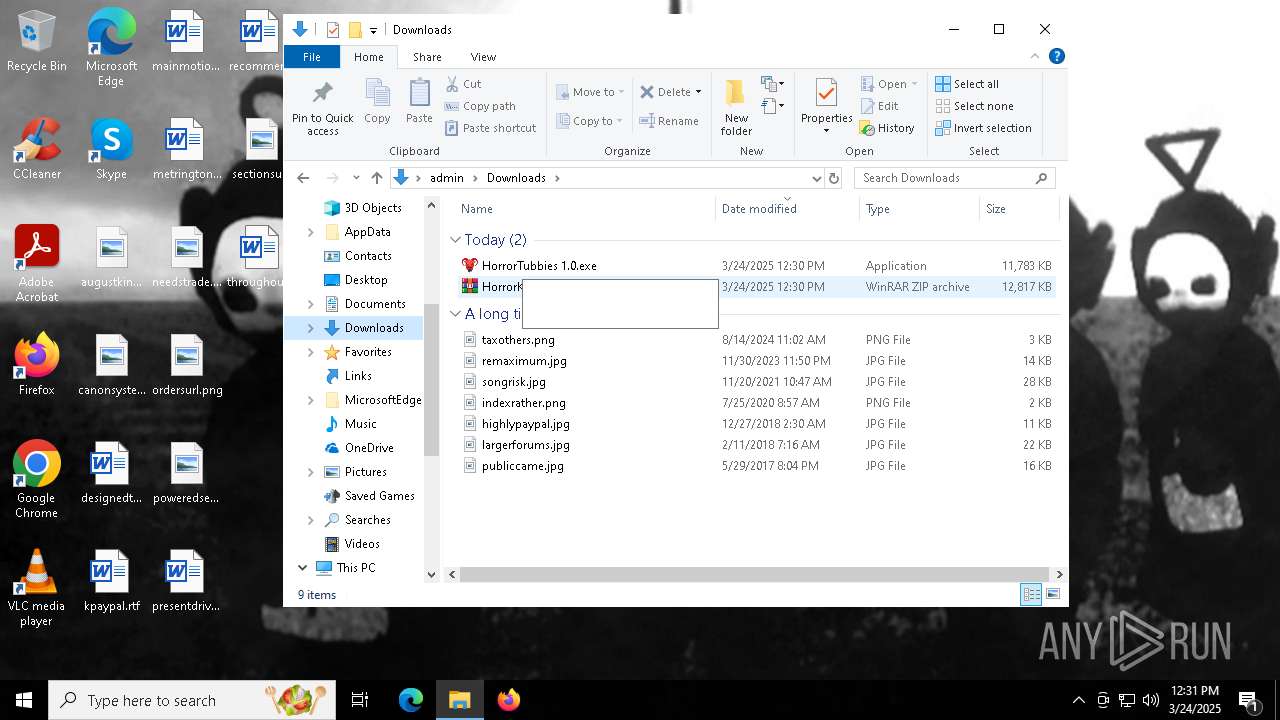Switch to the View tab
Viewport: 1280px width, 720px height.
(x=483, y=57)
